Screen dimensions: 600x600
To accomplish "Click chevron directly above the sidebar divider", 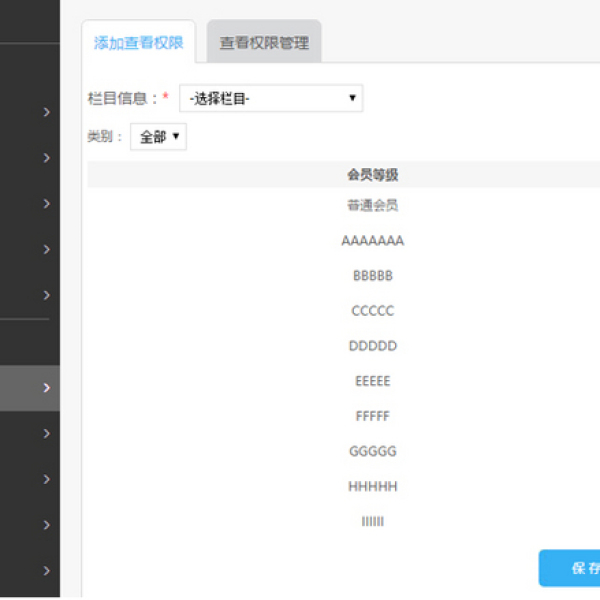I will coord(46,295).
